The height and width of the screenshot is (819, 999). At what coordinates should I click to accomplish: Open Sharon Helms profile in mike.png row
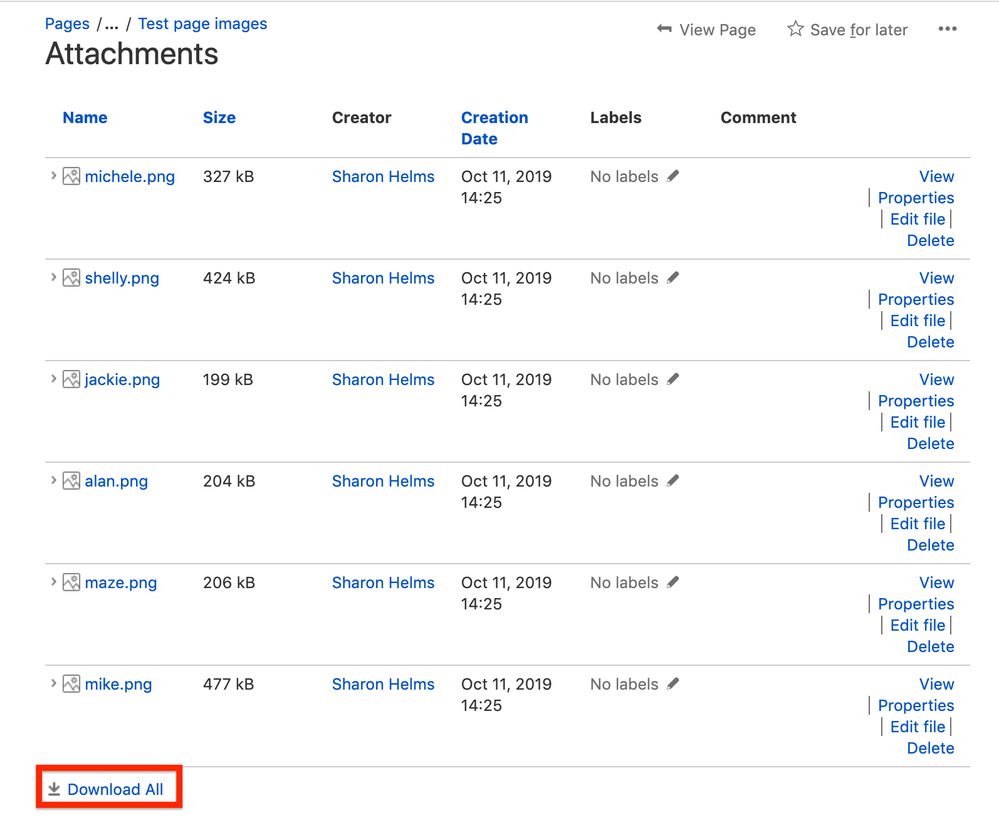click(383, 684)
